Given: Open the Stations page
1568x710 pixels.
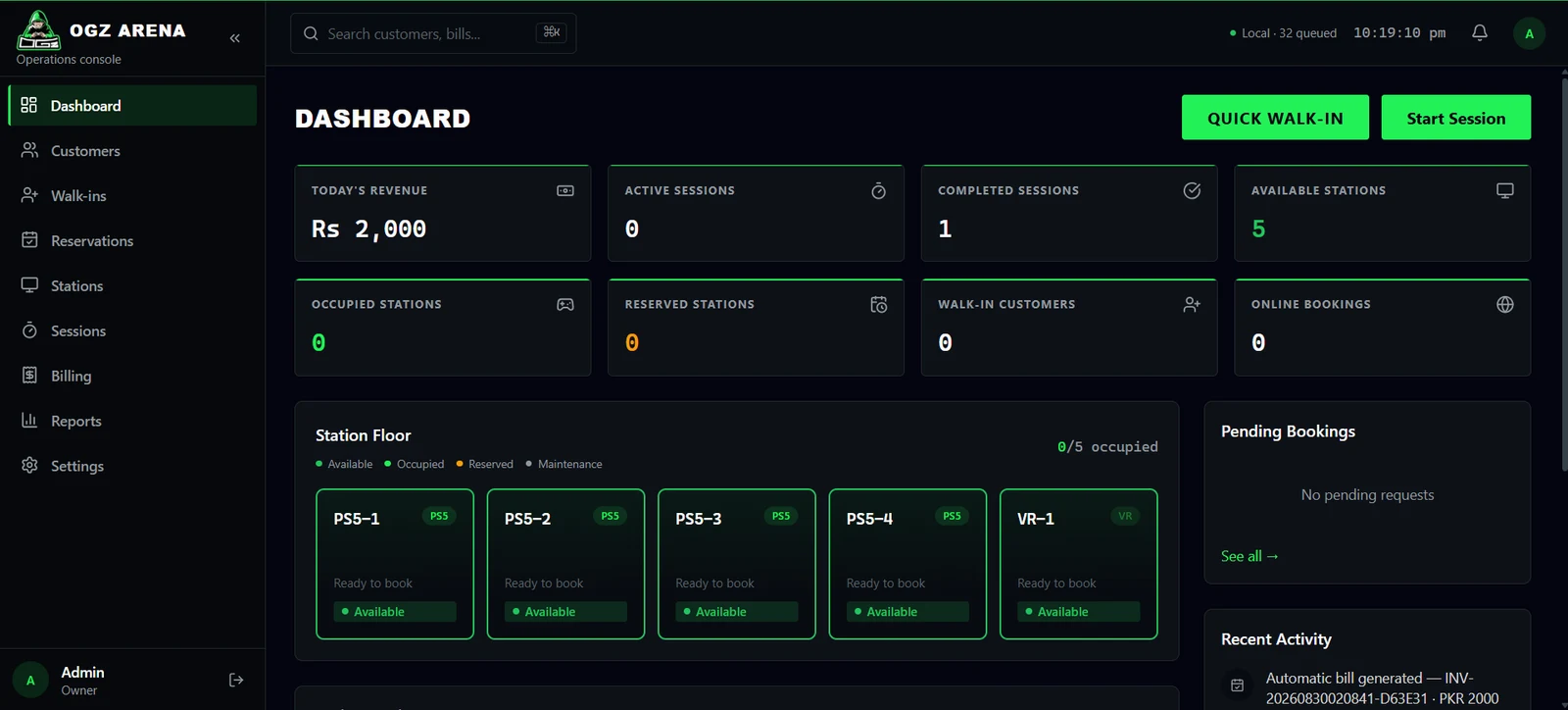Looking at the screenshot, I should point(132,285).
